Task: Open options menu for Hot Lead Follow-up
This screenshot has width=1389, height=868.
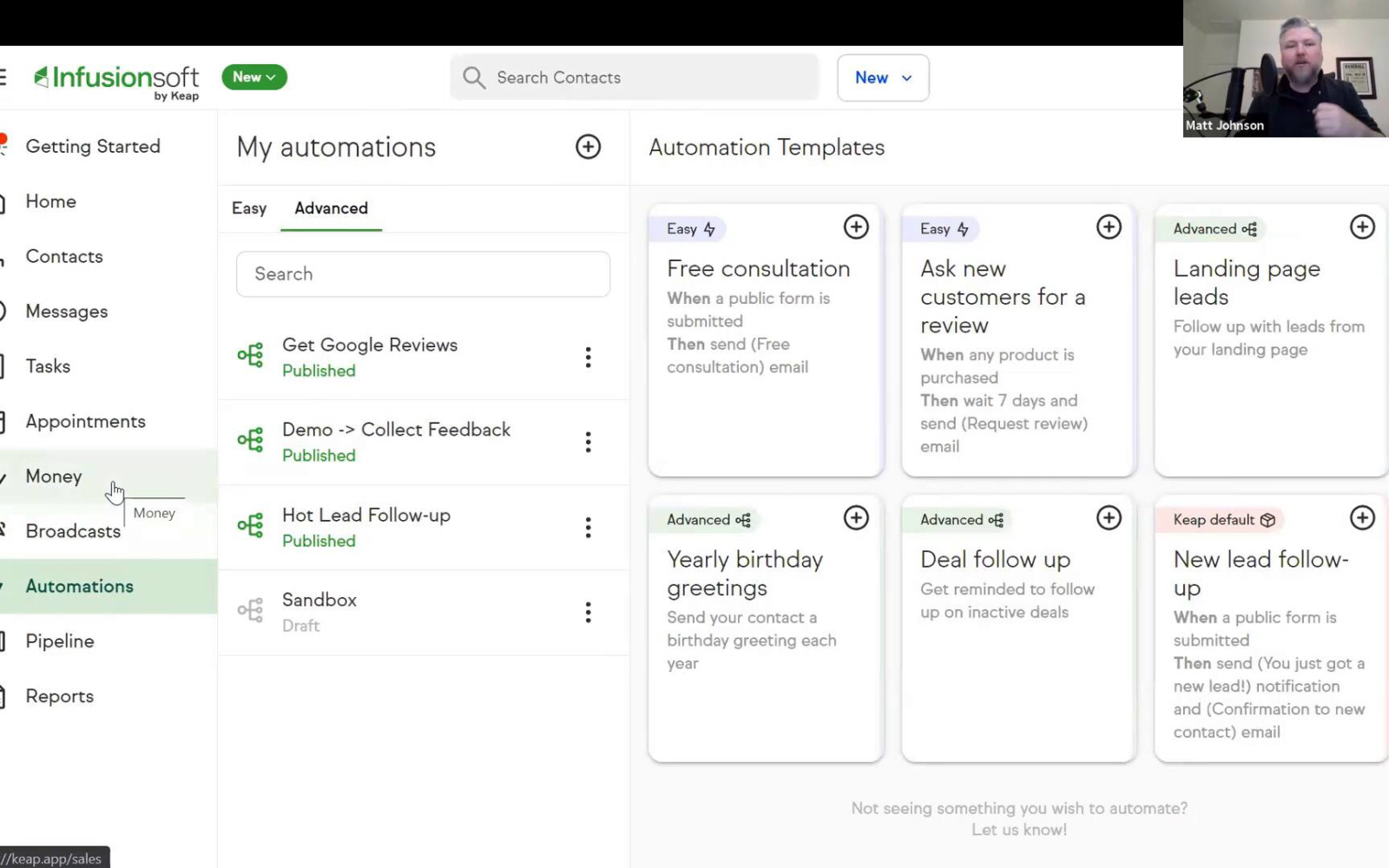Action: [x=588, y=528]
